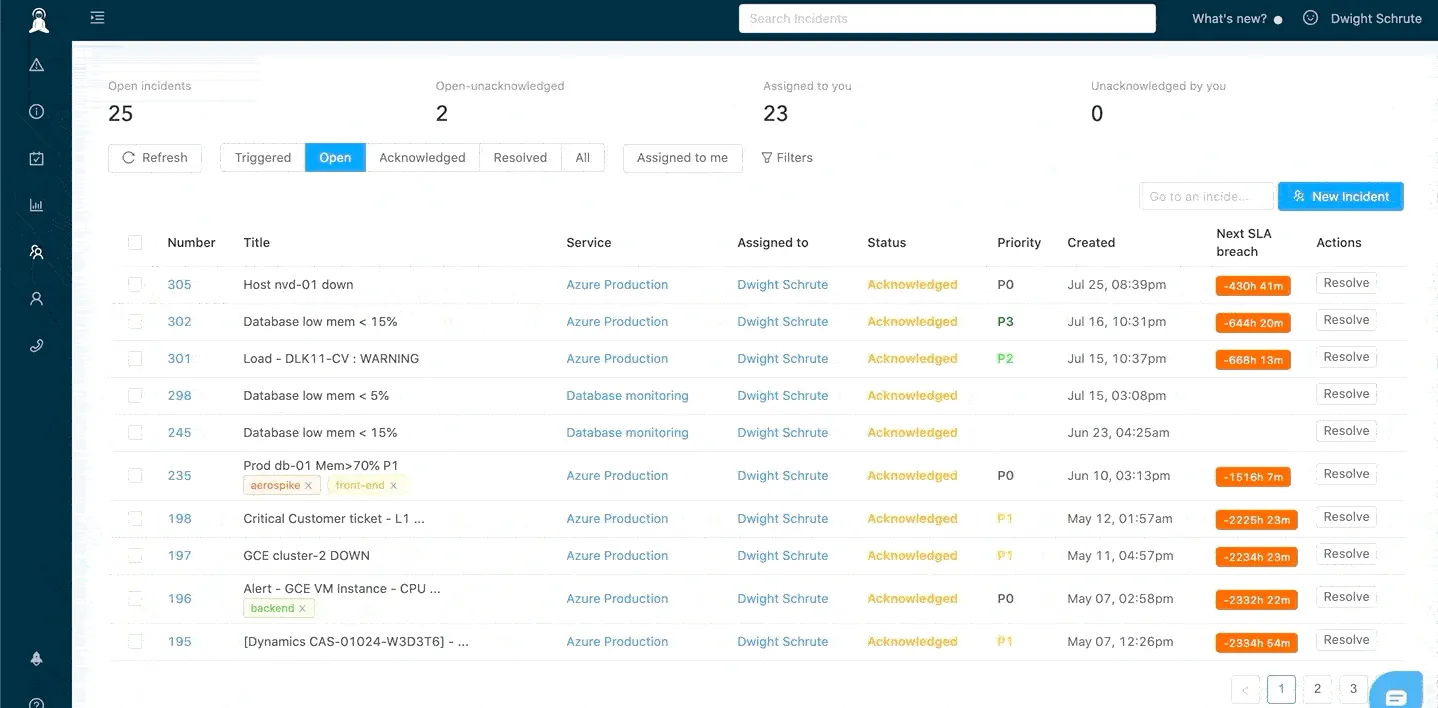Check the select-all header checkbox
Viewport: 1438px width, 708px height.
[x=135, y=242]
